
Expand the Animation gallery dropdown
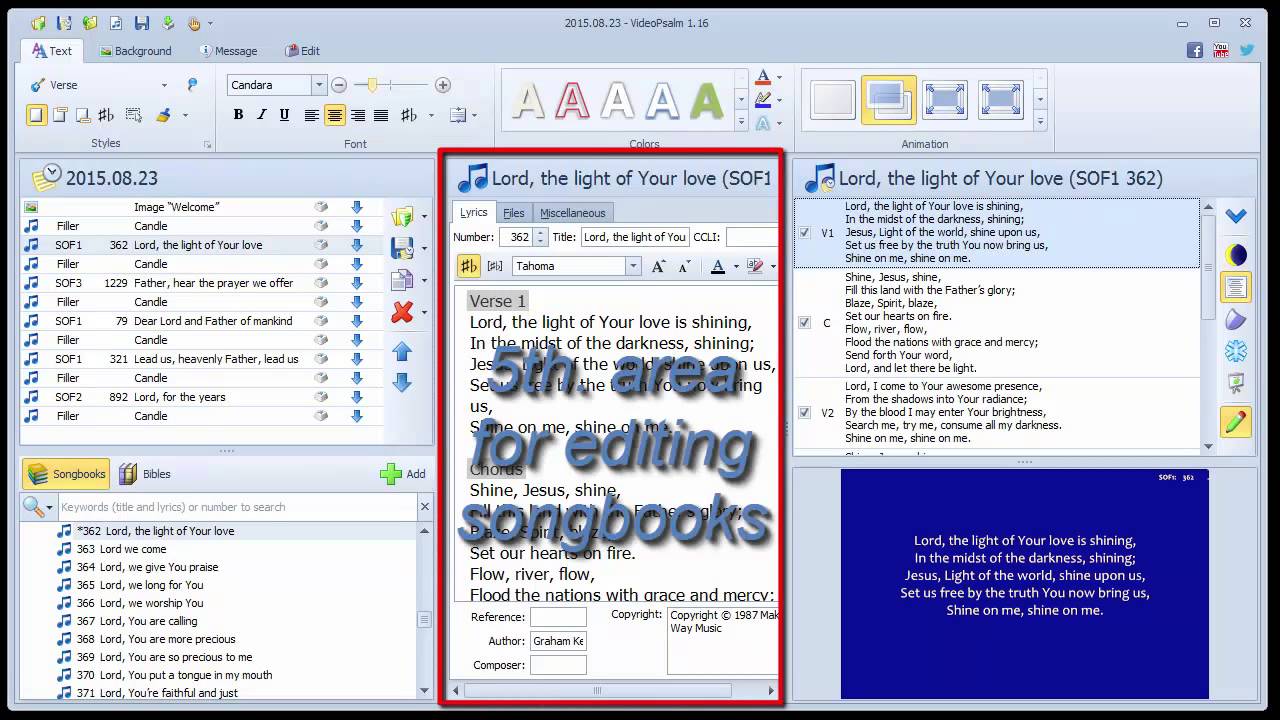click(x=1040, y=121)
